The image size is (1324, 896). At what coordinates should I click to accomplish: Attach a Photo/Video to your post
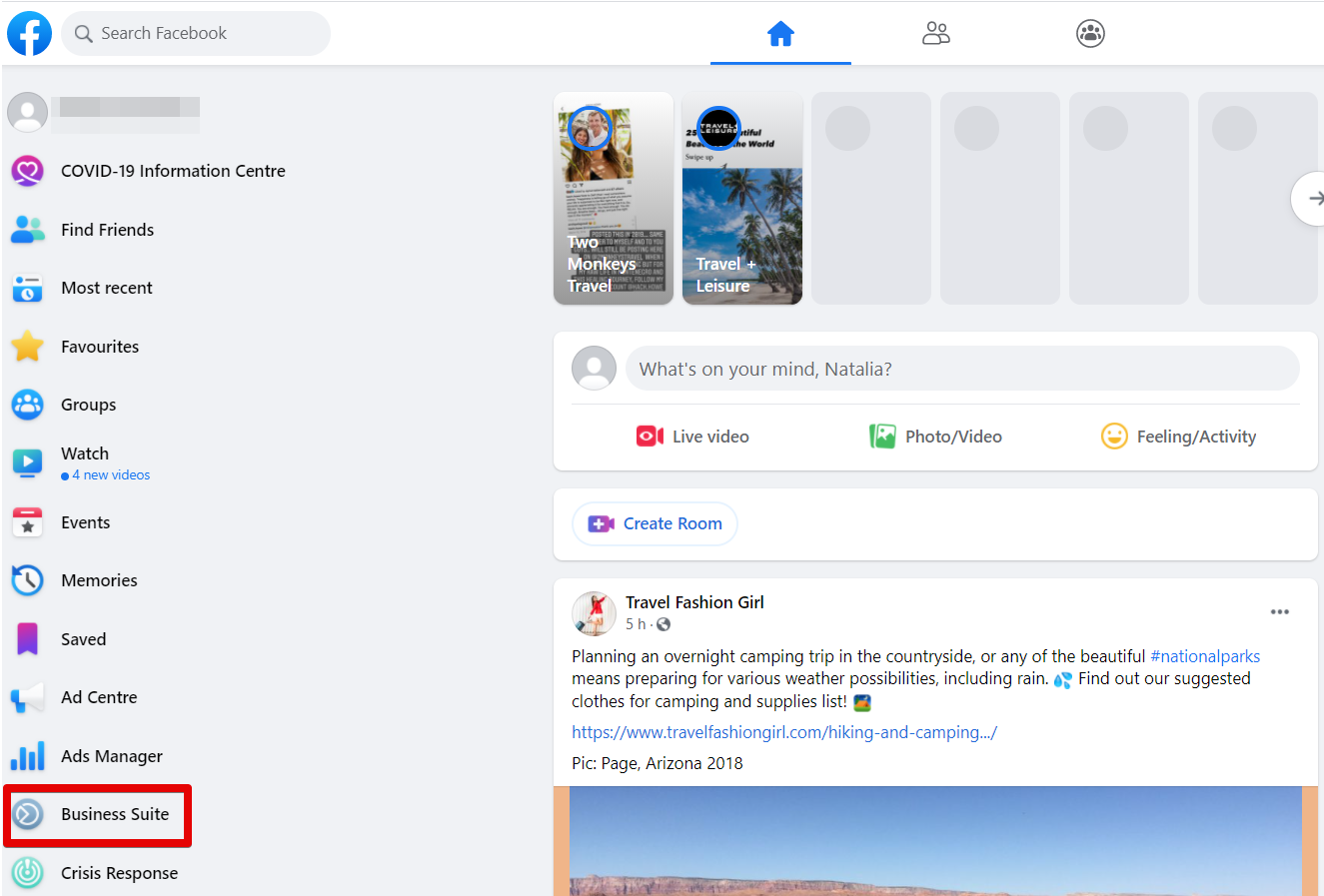(x=935, y=436)
